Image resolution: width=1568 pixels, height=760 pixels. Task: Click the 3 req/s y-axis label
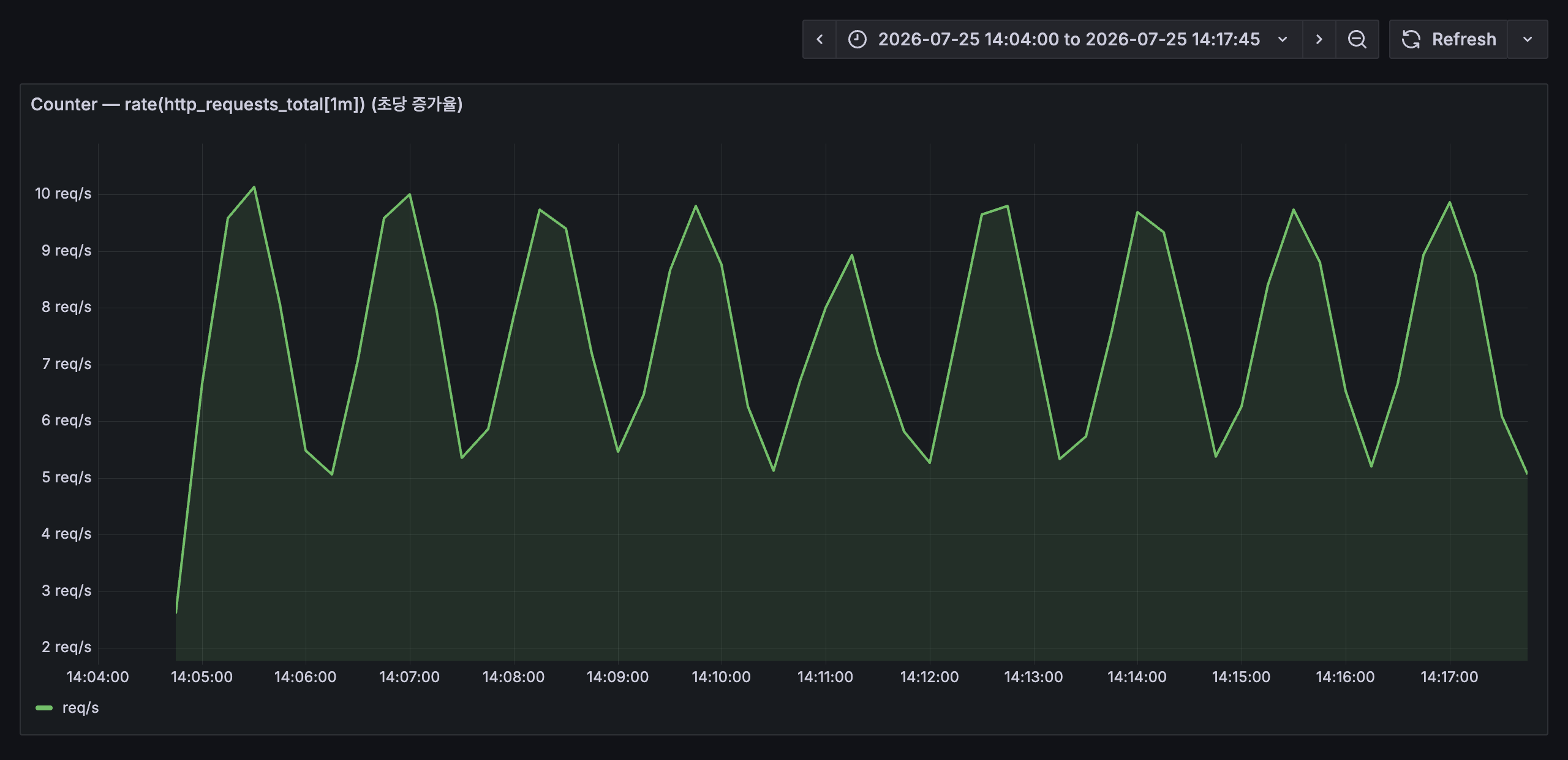(66, 591)
